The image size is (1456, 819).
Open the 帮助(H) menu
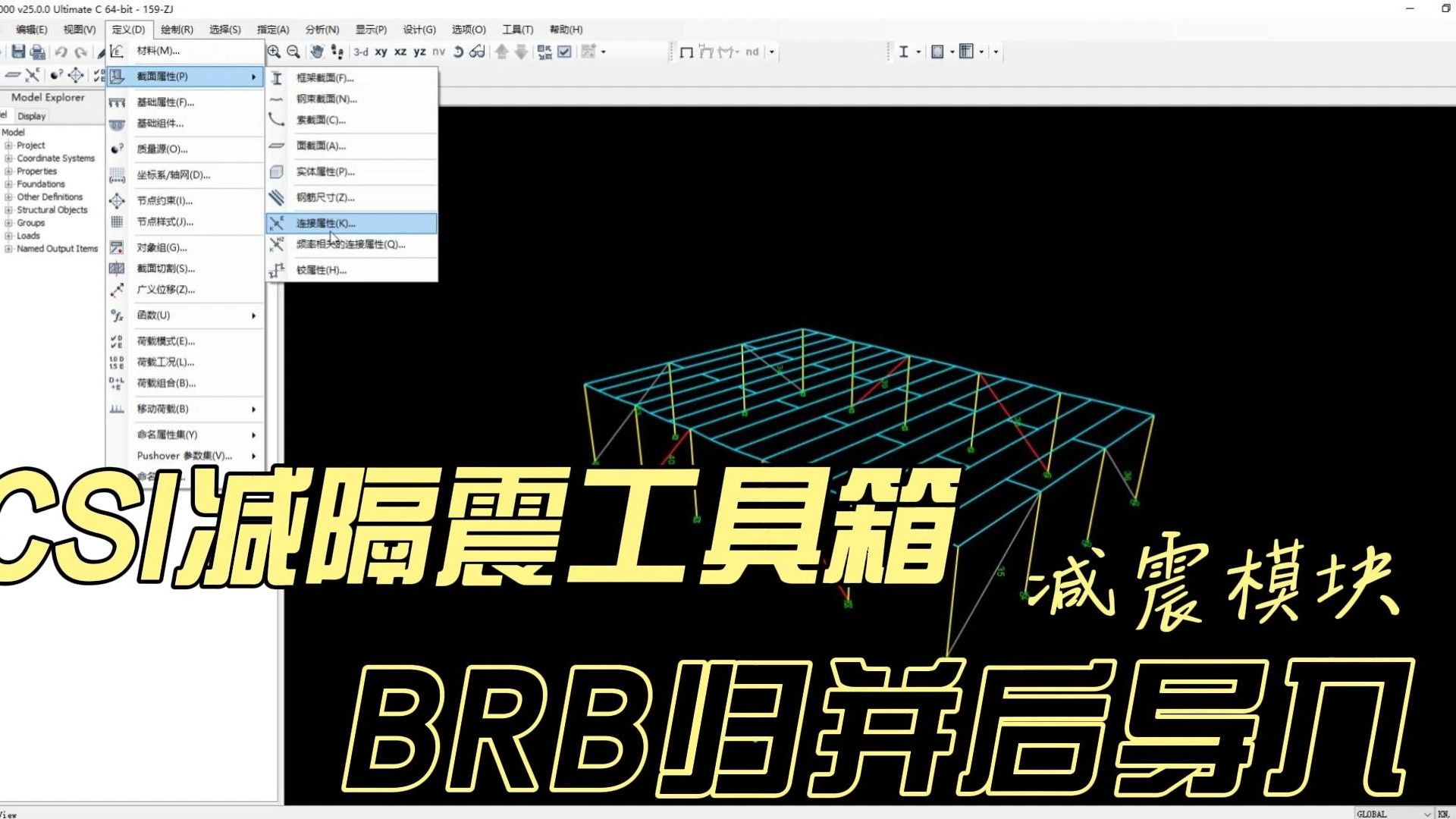pos(566,30)
